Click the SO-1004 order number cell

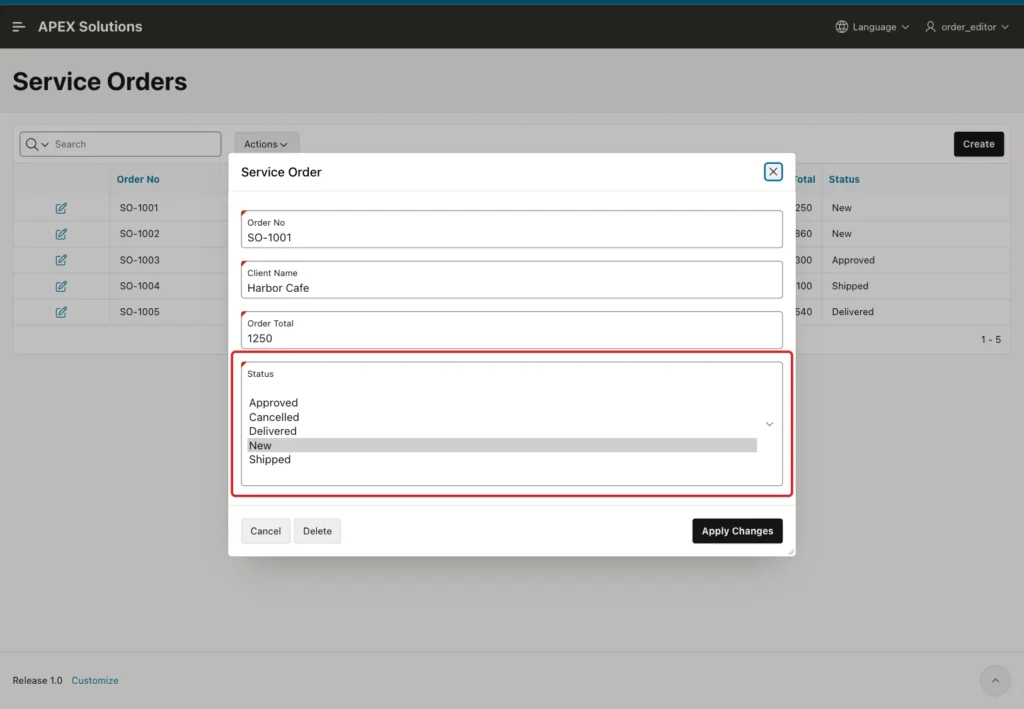click(x=139, y=286)
